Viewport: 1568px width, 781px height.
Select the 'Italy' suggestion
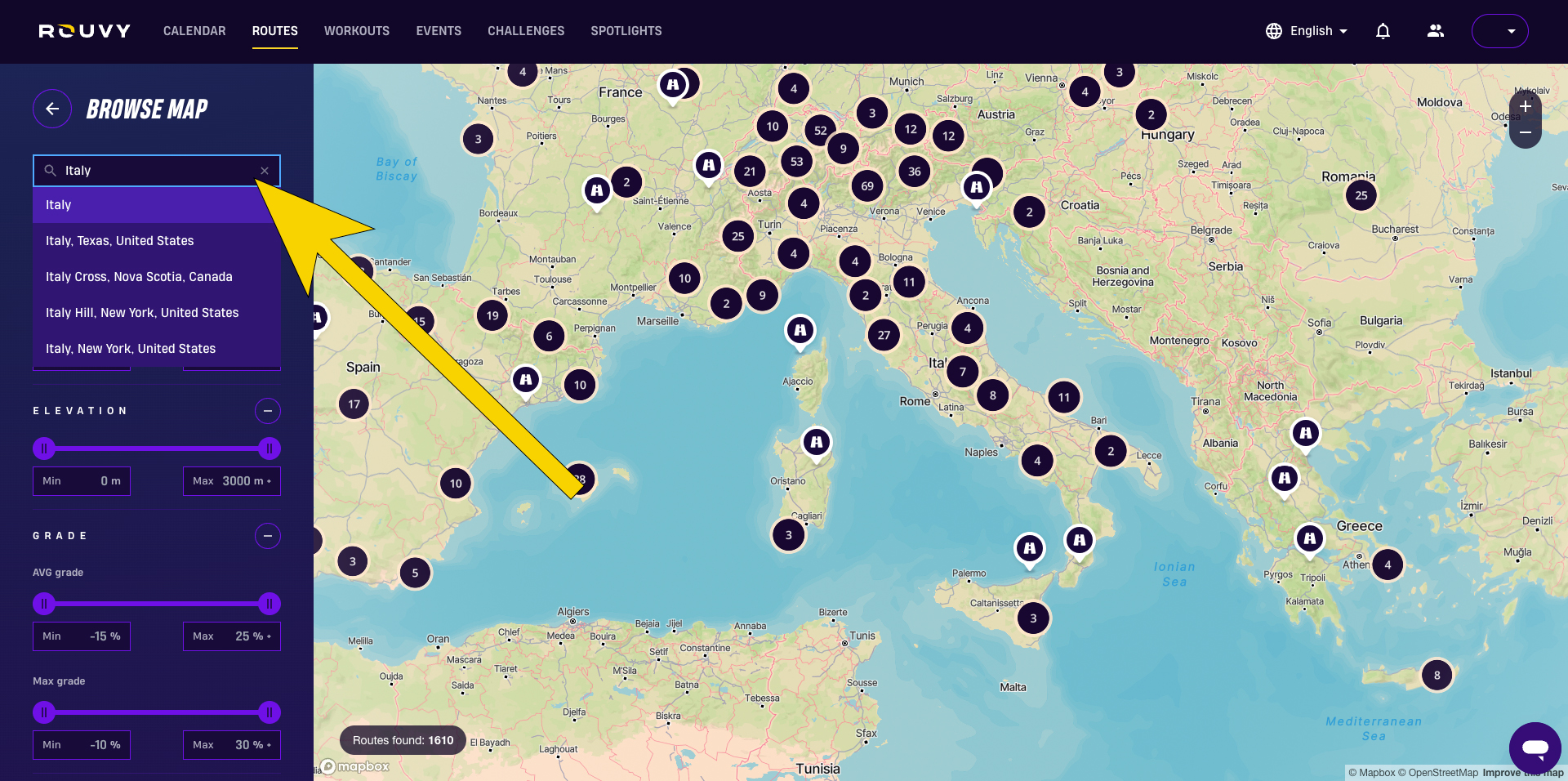157,205
